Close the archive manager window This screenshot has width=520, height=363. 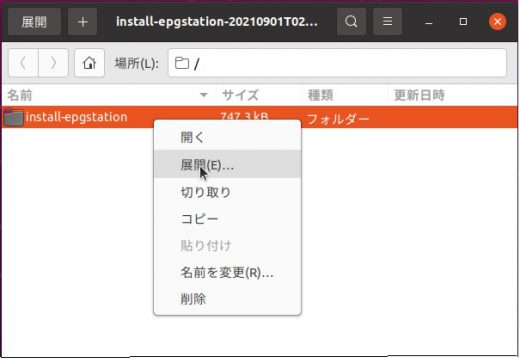coord(497,22)
